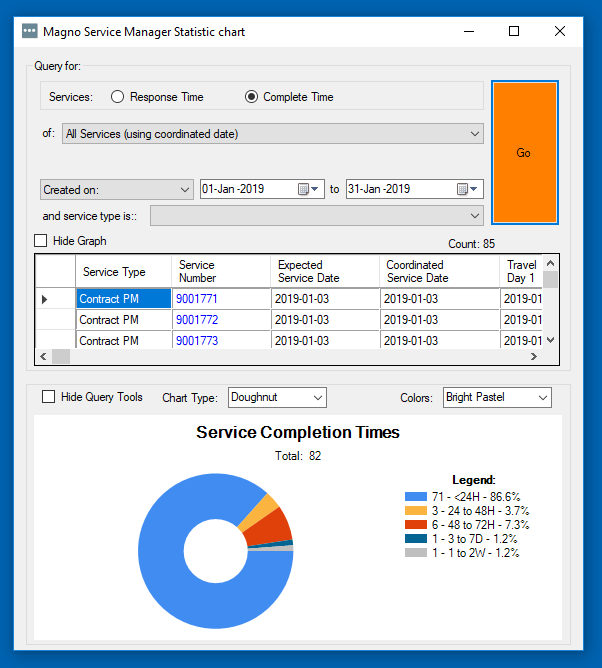Viewport: 602px width, 668px height.
Task: Maximize the Statistic chart window
Action: pyautogui.click(x=514, y=31)
